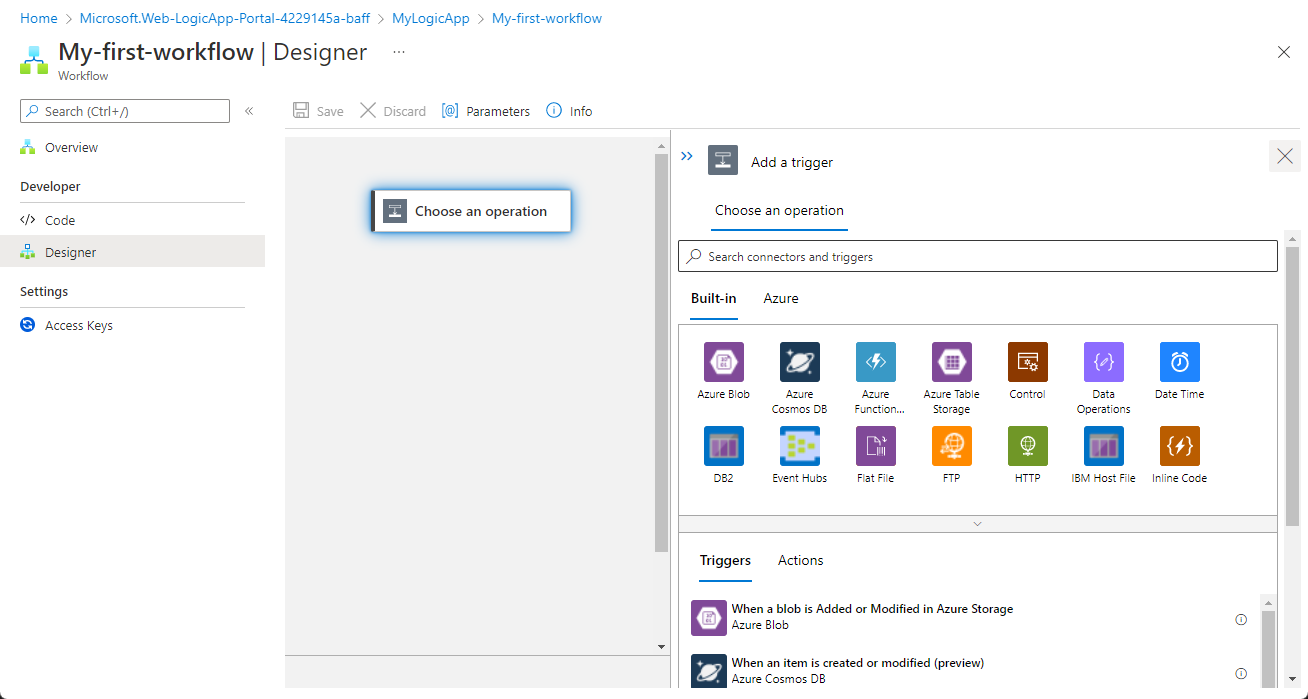The width and height of the screenshot is (1308, 699).
Task: Open the Info toolbar item
Action: click(569, 111)
